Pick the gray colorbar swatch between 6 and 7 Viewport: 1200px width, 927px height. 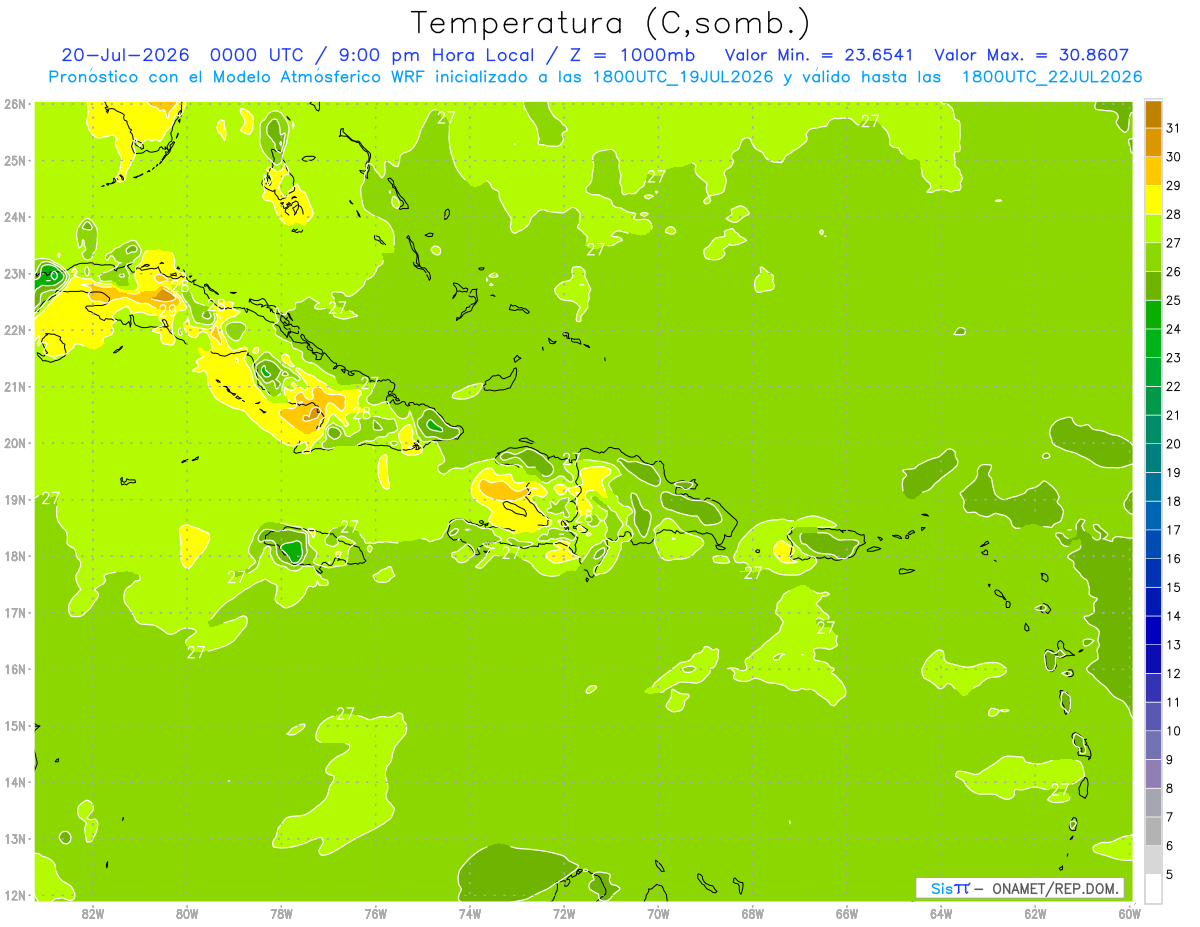point(1153,831)
